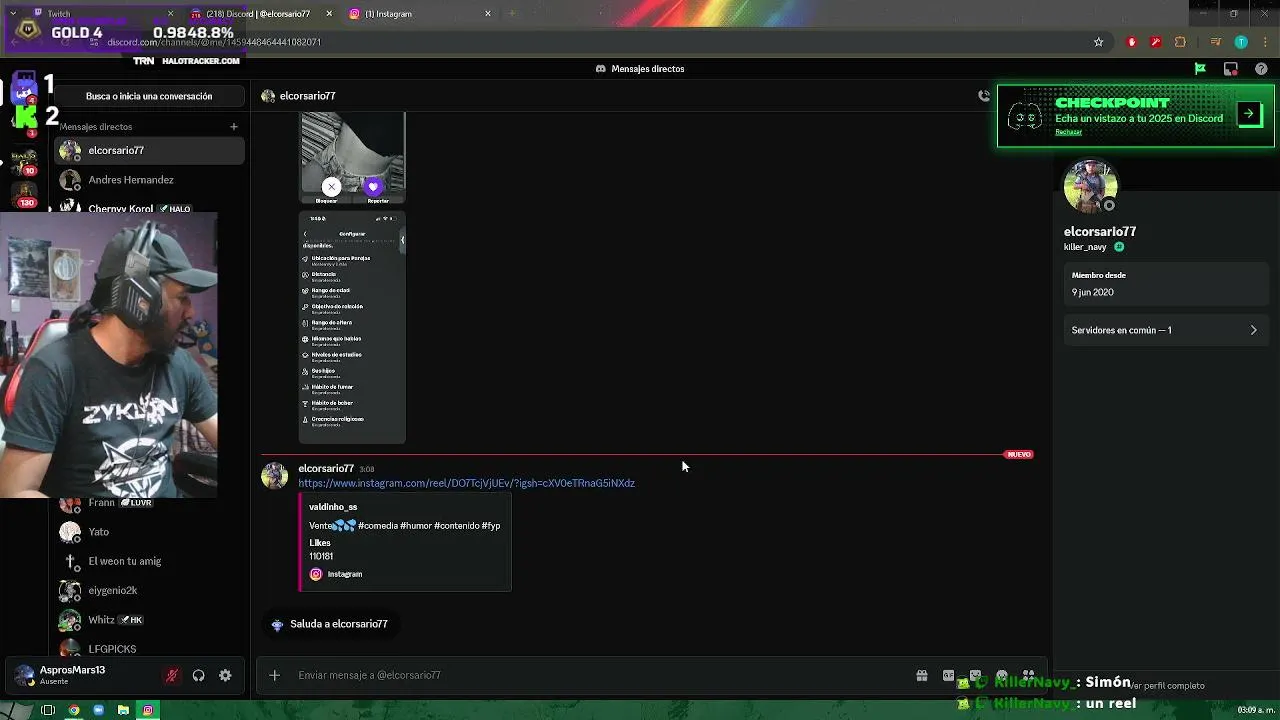
Task: Open the black-and-white photo thumbnail
Action: point(352,158)
